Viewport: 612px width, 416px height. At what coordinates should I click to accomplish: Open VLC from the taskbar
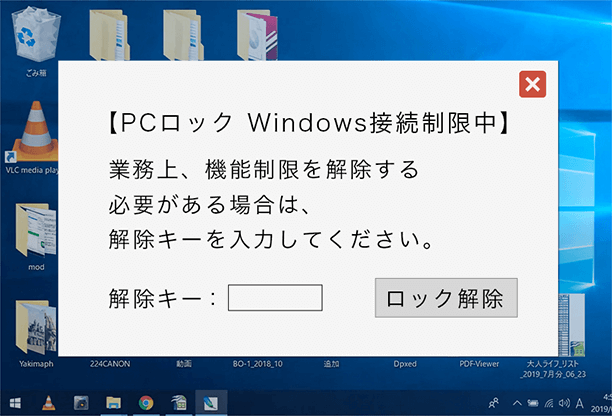[48, 403]
